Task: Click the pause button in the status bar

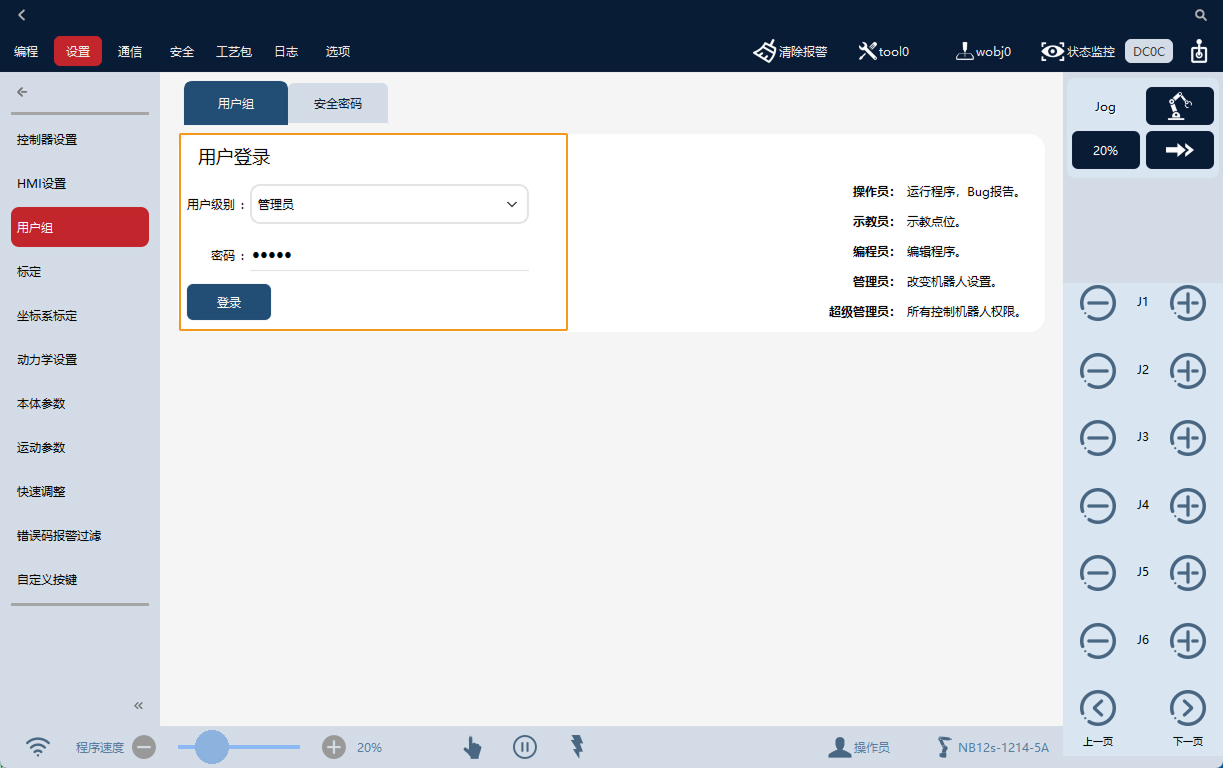Action: [525, 747]
